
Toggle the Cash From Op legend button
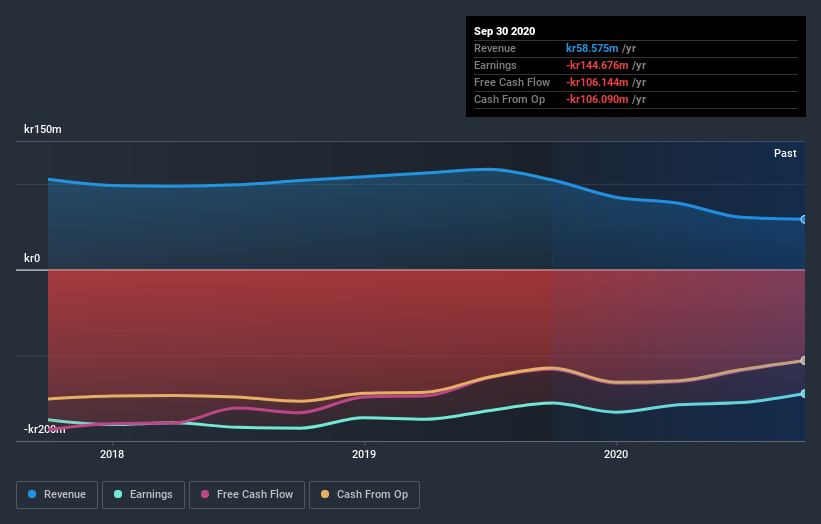(x=364, y=495)
